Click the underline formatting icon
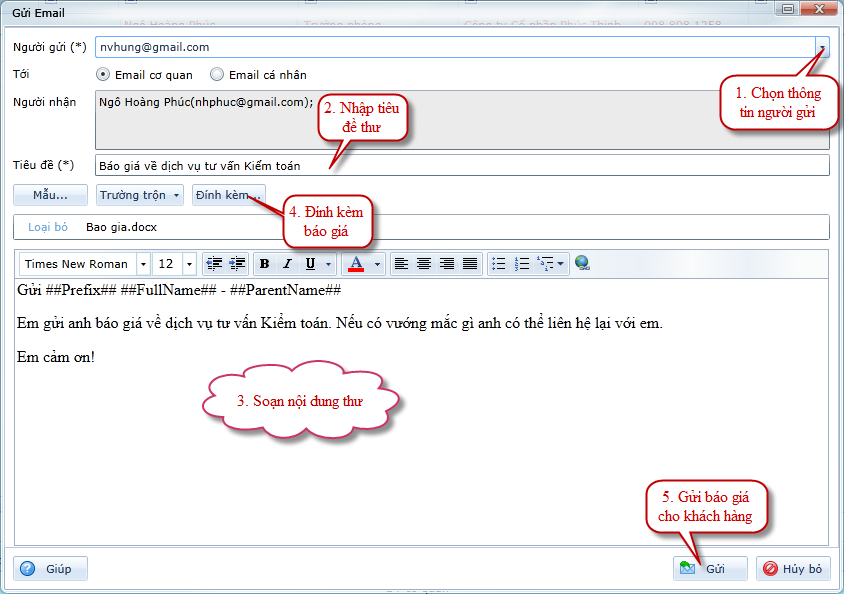Image resolution: width=844 pixels, height=594 pixels. pos(310,264)
